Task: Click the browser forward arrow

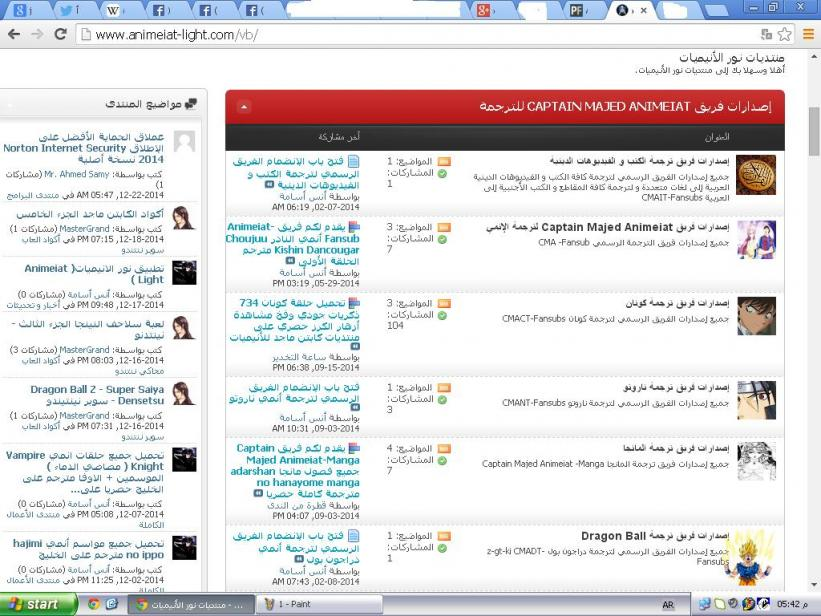Action: coord(37,35)
